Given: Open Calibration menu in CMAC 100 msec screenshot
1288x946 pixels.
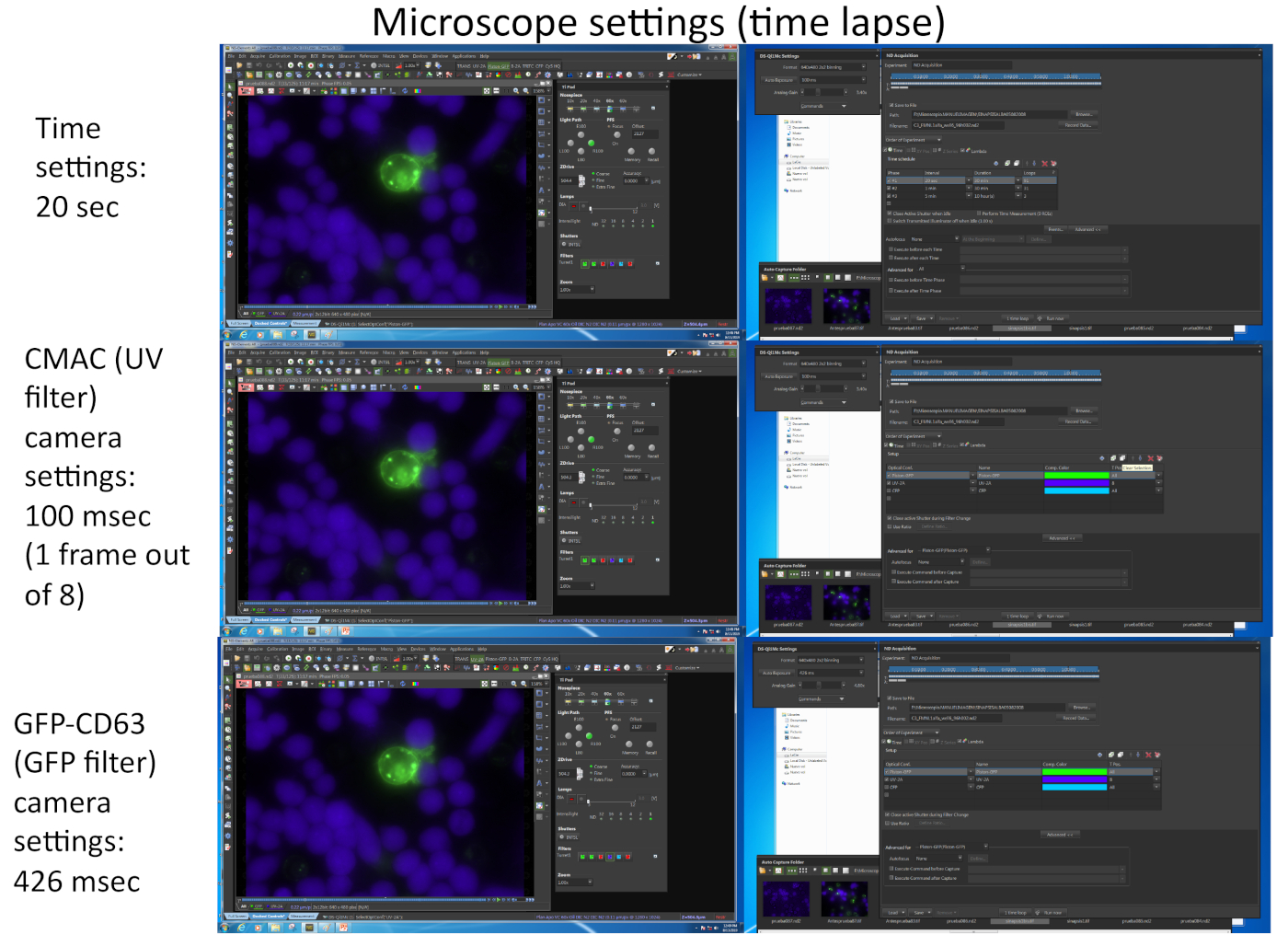Looking at the screenshot, I should pyautogui.click(x=280, y=352).
